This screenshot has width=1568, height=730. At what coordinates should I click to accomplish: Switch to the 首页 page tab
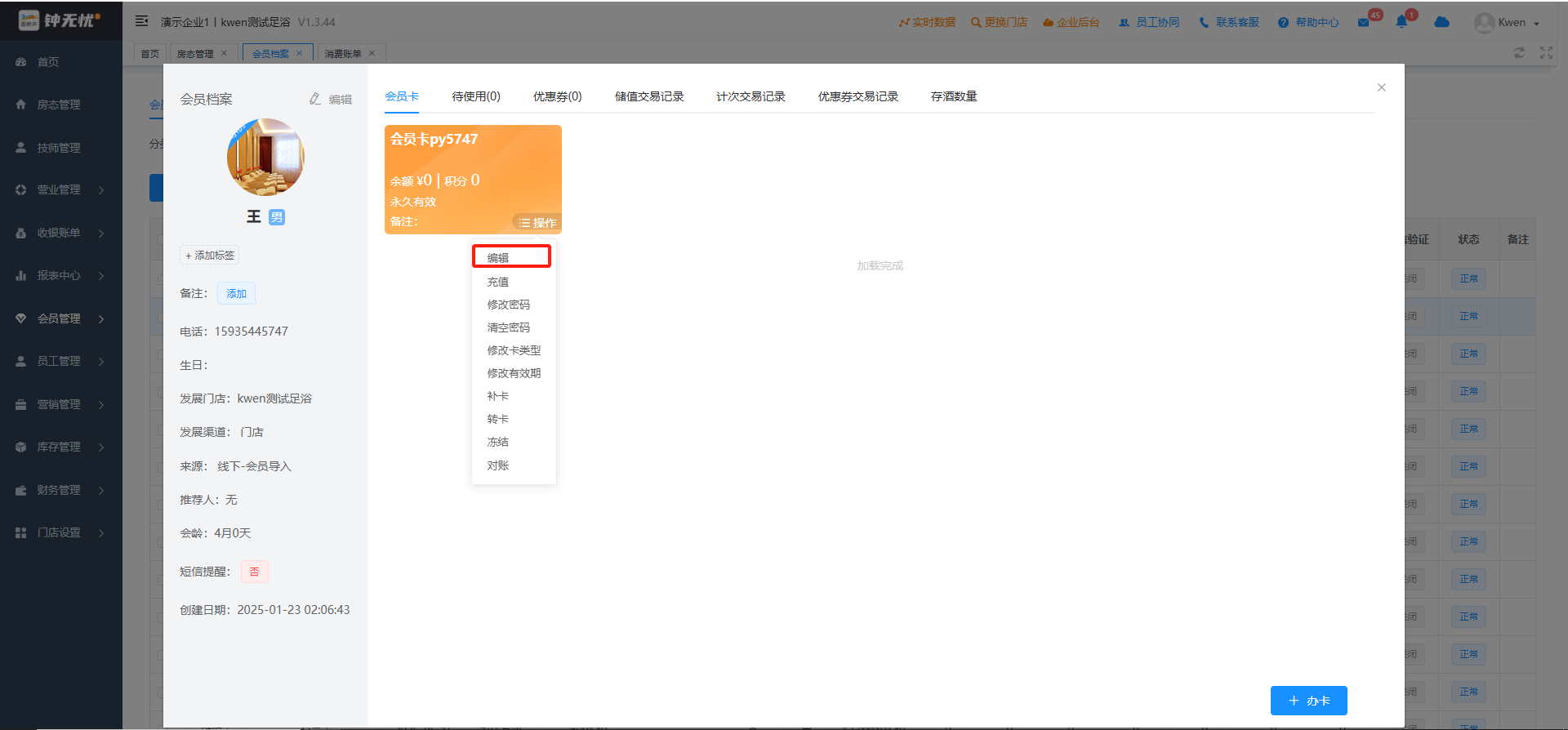[150, 53]
